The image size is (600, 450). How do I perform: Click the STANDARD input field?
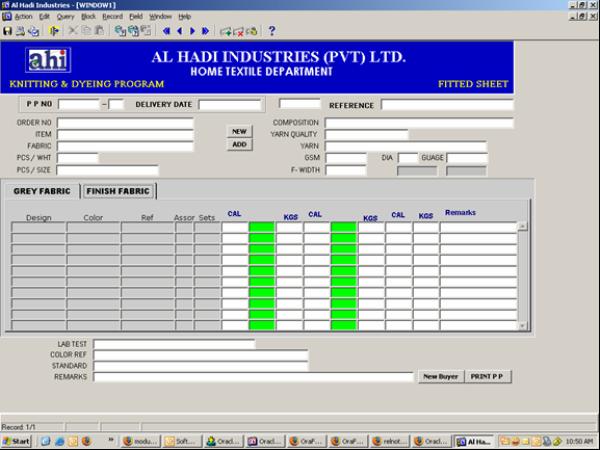(201, 366)
